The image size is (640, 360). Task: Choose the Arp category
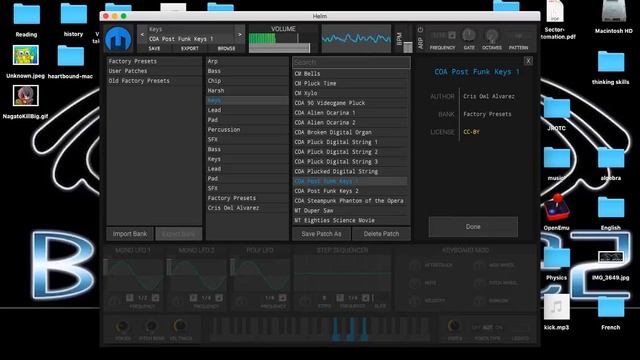(x=247, y=61)
